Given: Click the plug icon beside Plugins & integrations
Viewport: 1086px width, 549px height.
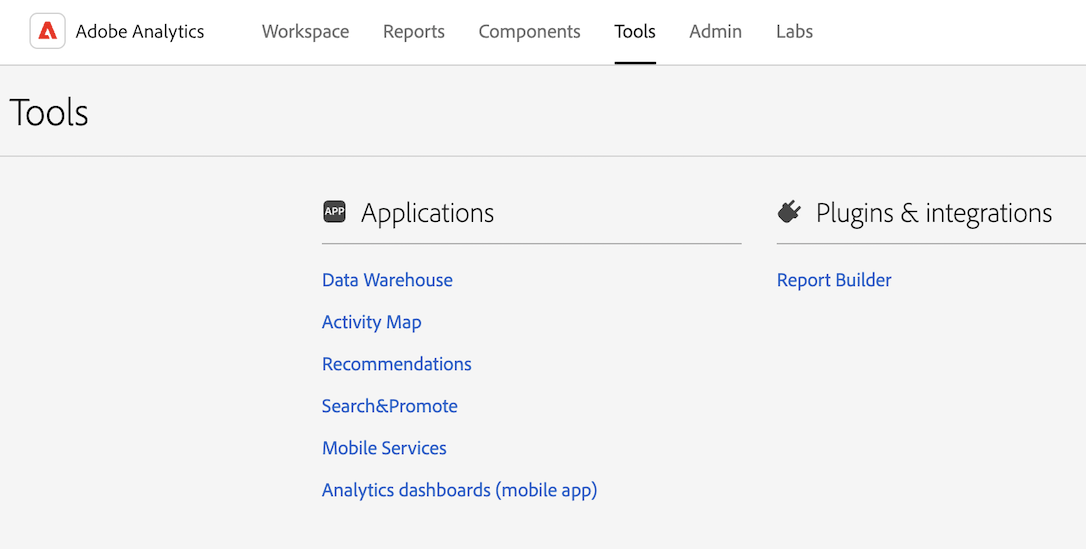Looking at the screenshot, I should click(x=789, y=212).
